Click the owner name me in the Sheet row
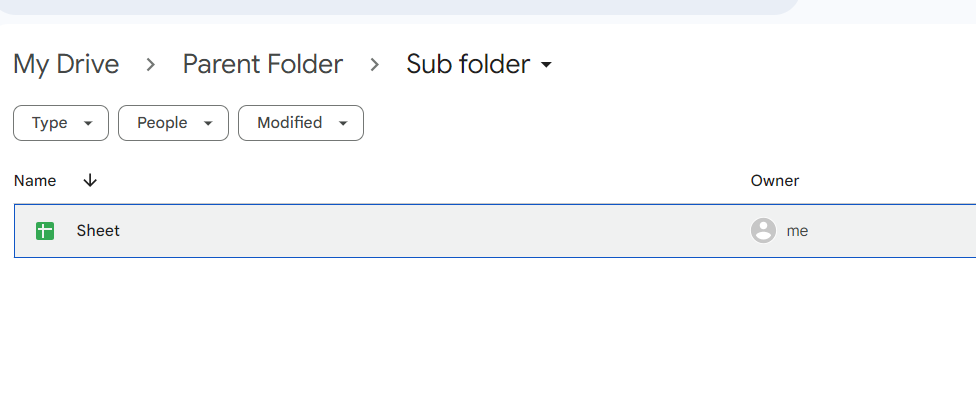 [x=797, y=231]
